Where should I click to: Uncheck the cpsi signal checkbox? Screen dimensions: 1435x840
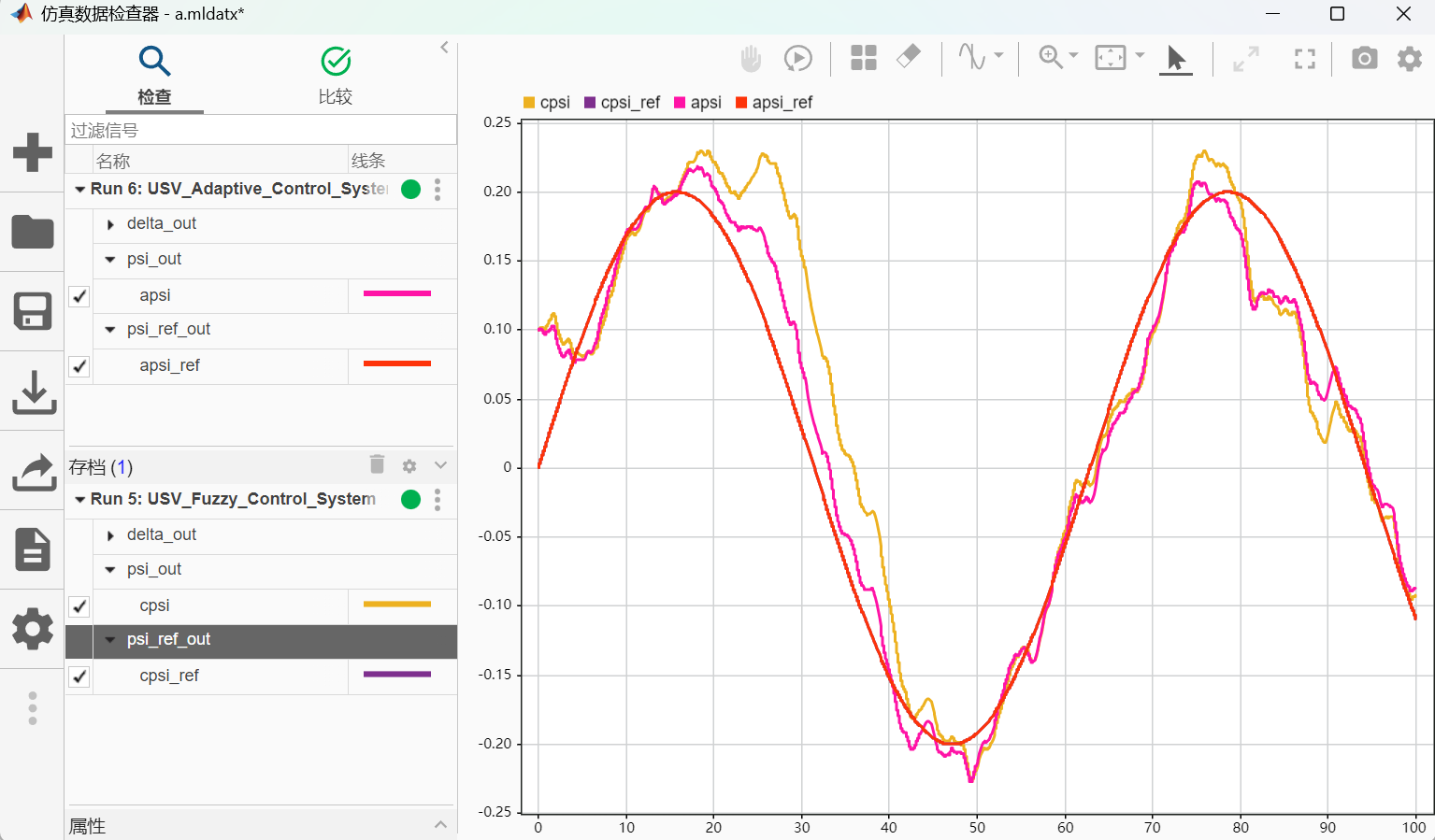tap(79, 606)
